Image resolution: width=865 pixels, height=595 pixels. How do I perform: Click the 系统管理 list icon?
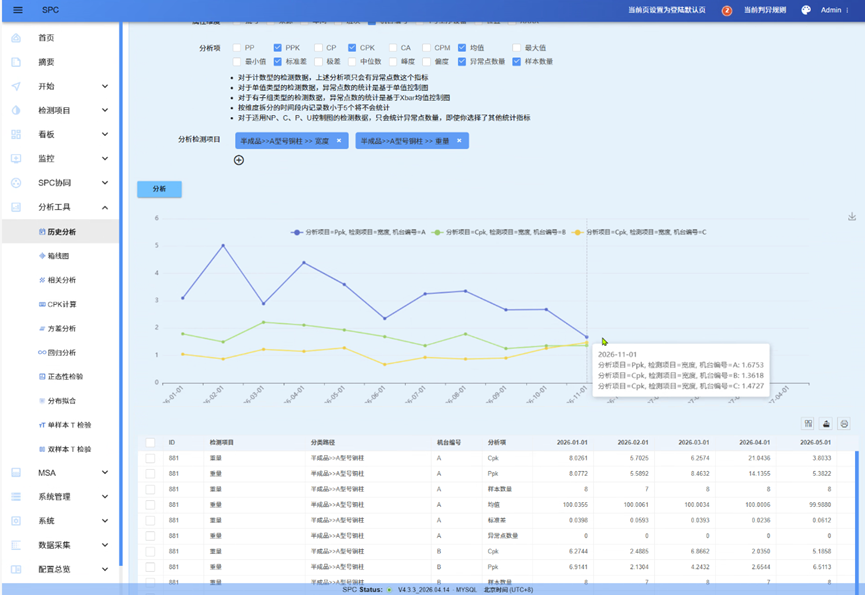tap(16, 497)
